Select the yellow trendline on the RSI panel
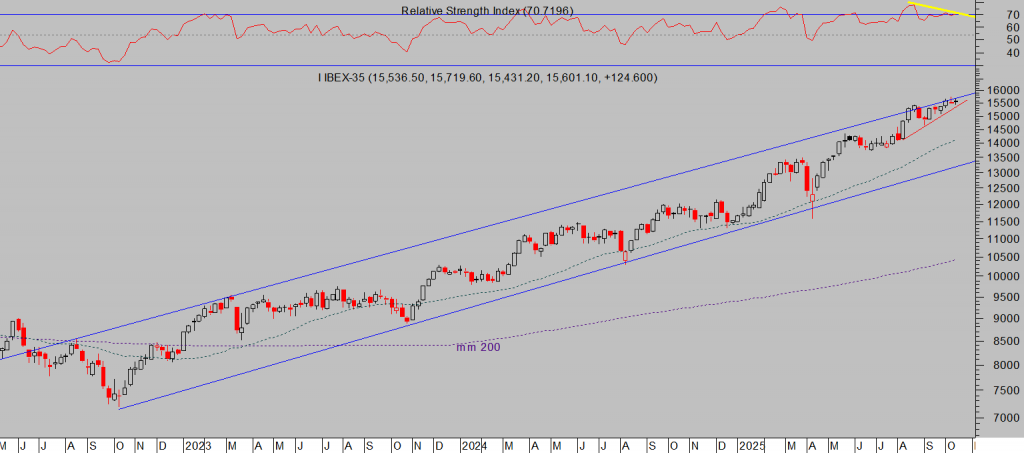The image size is (1024, 453). click(x=940, y=10)
